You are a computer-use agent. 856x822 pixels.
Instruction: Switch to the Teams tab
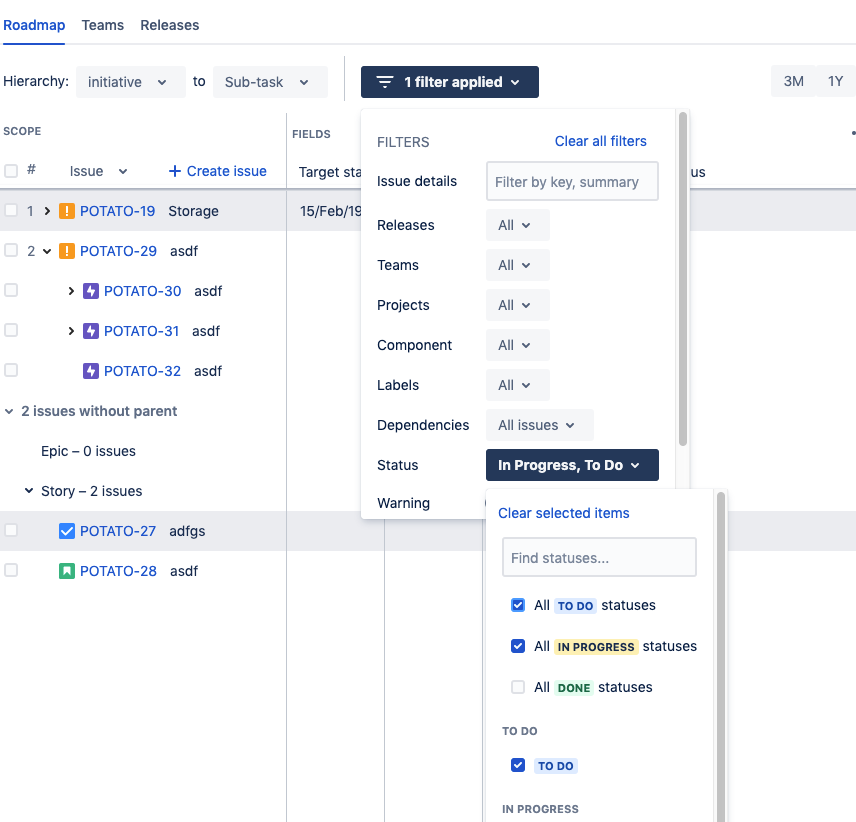102,25
